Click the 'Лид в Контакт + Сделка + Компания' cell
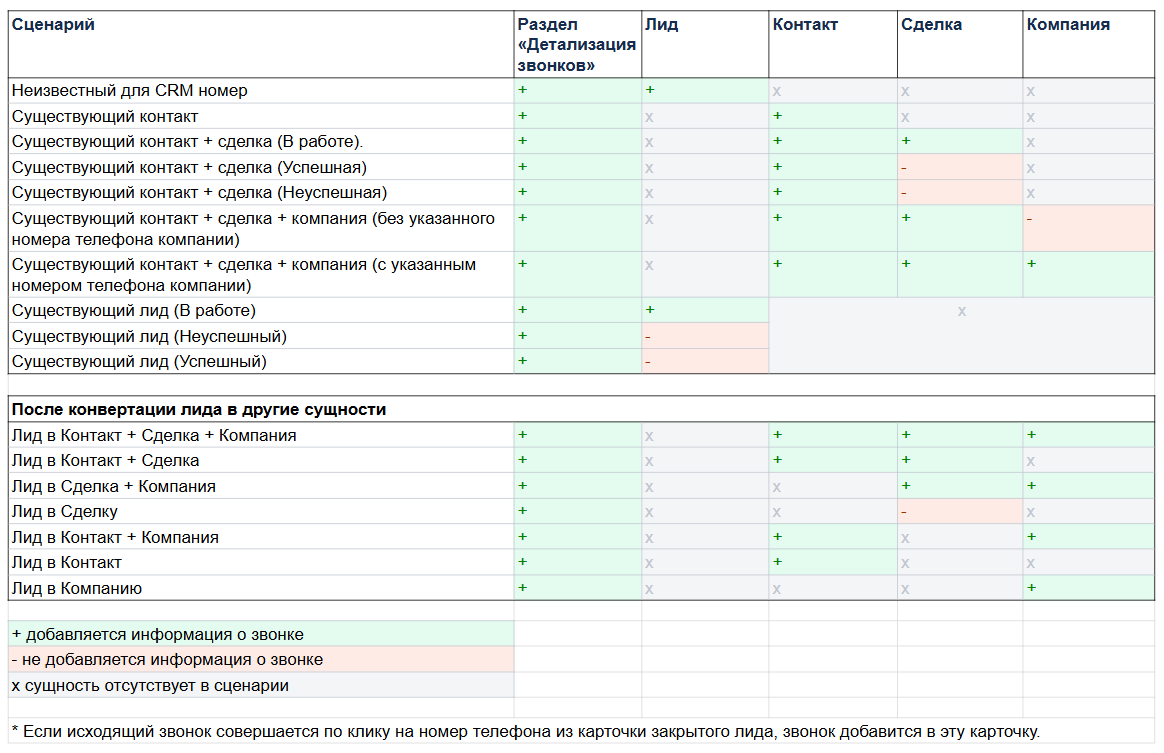 tap(154, 435)
